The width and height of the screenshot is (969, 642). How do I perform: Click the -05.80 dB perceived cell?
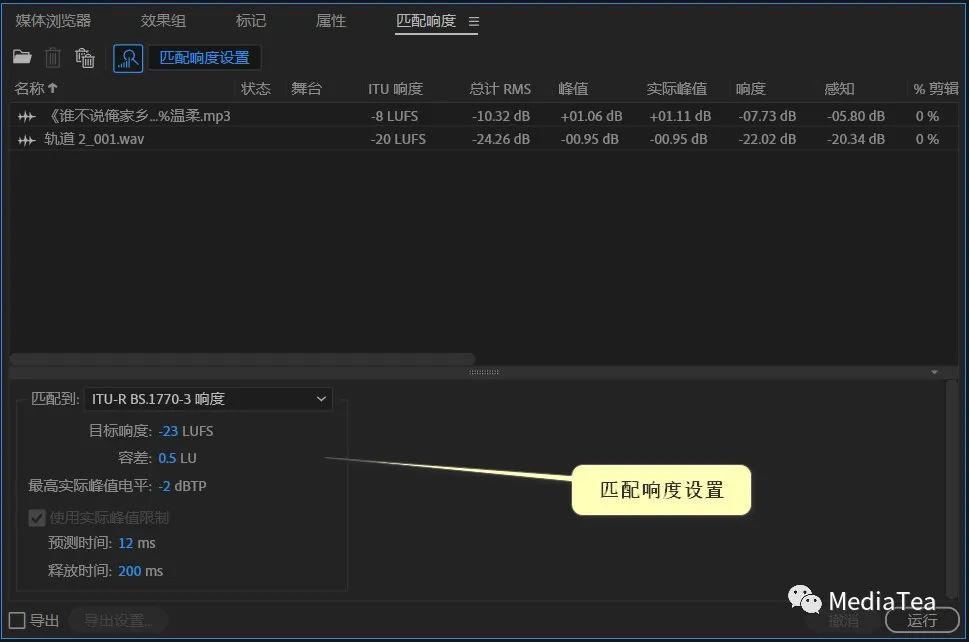856,116
